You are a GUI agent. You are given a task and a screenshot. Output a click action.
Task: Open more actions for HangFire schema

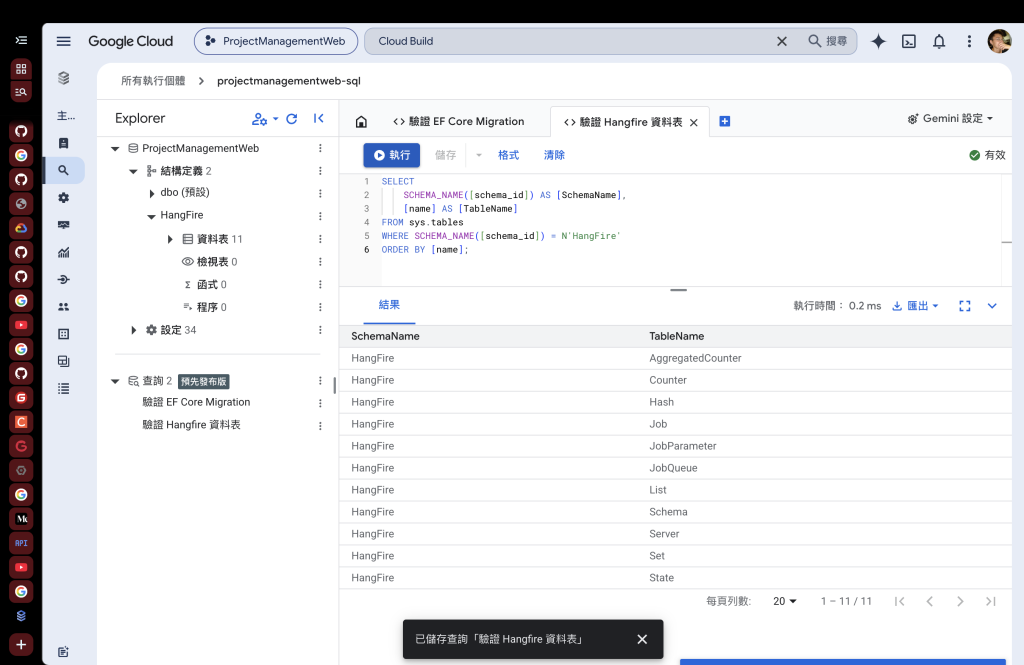tap(320, 216)
